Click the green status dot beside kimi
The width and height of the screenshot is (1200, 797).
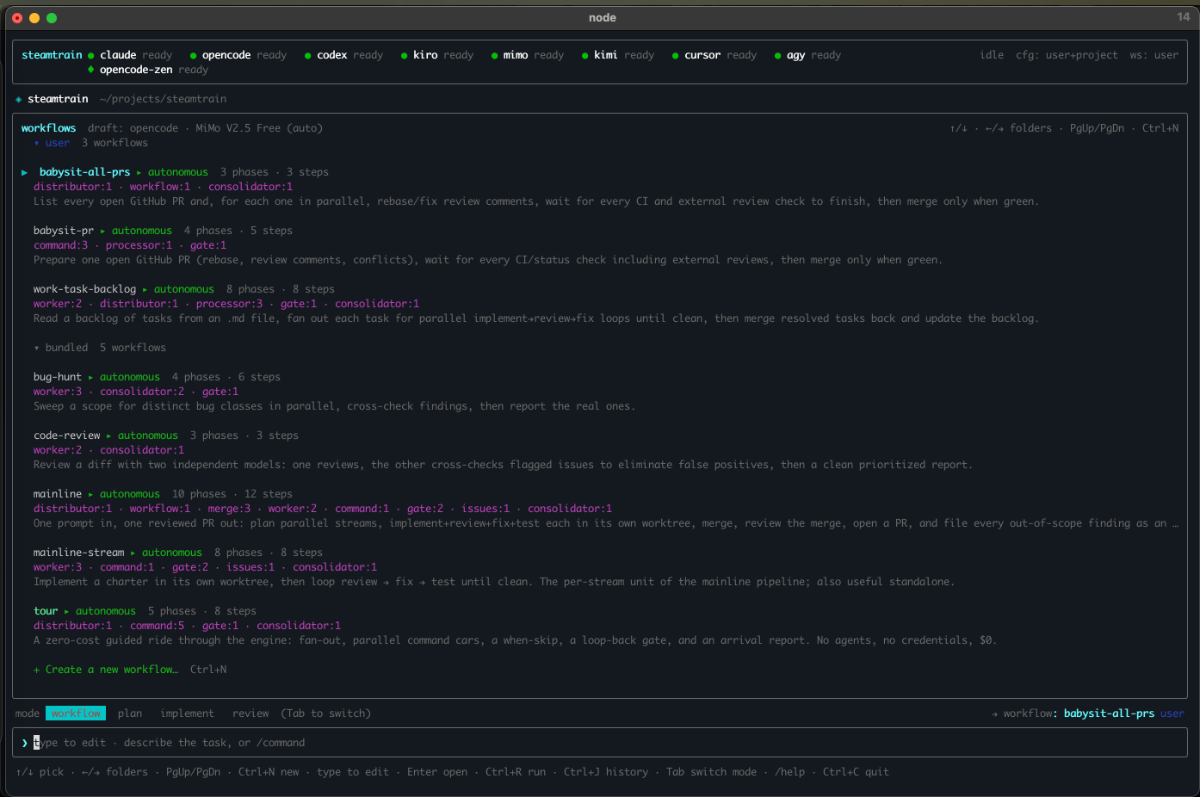tap(585, 56)
